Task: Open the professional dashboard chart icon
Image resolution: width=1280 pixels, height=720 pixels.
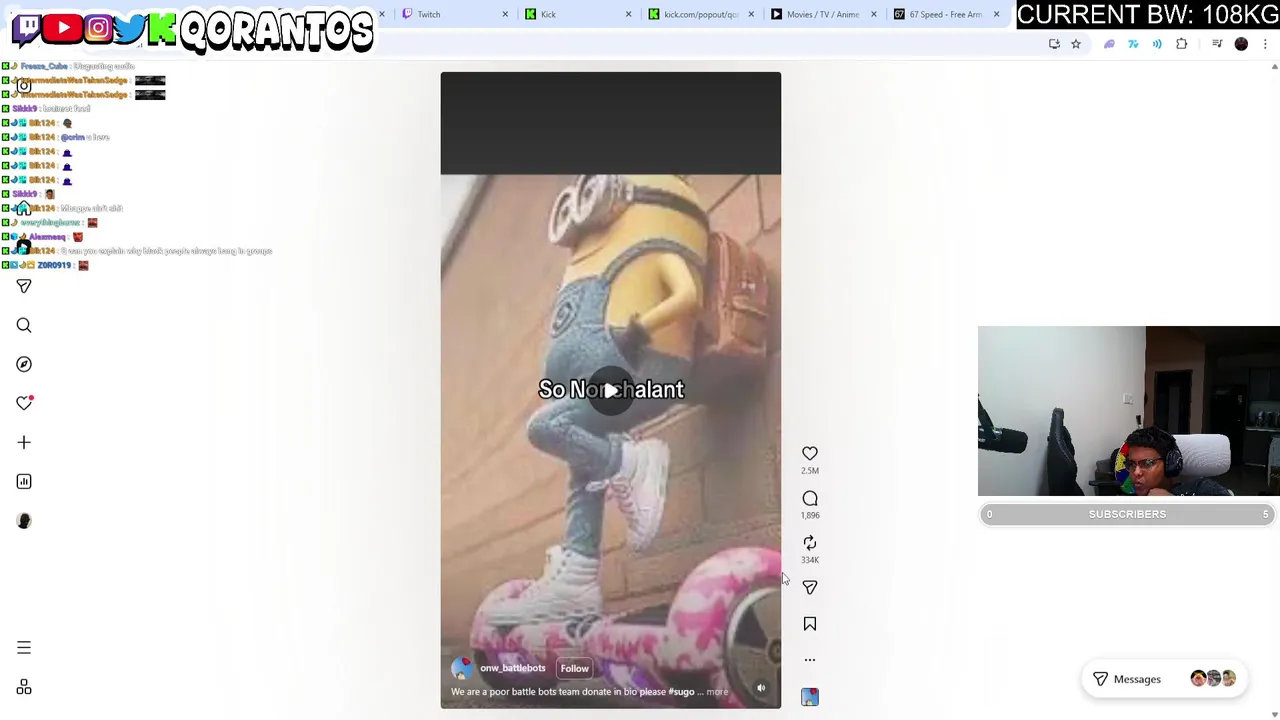Action: click(x=24, y=481)
